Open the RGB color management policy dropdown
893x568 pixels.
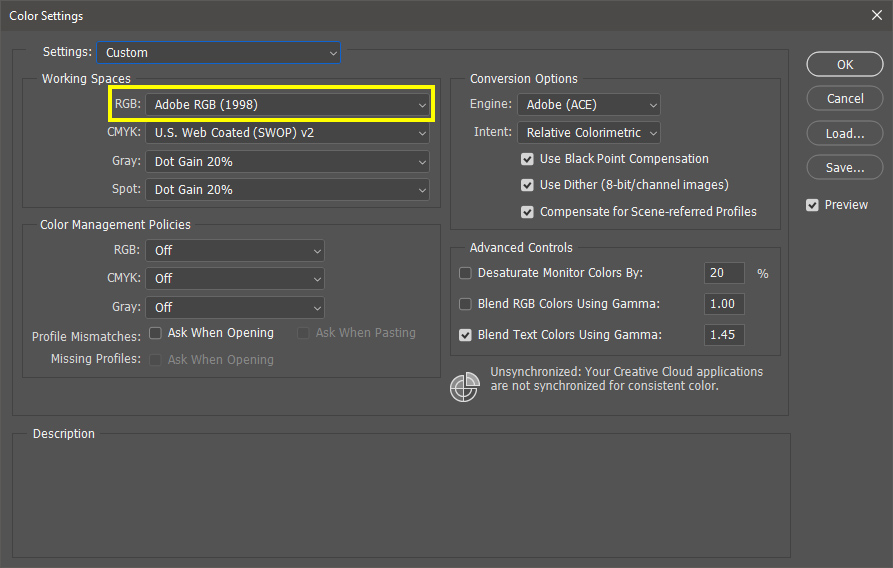point(235,250)
